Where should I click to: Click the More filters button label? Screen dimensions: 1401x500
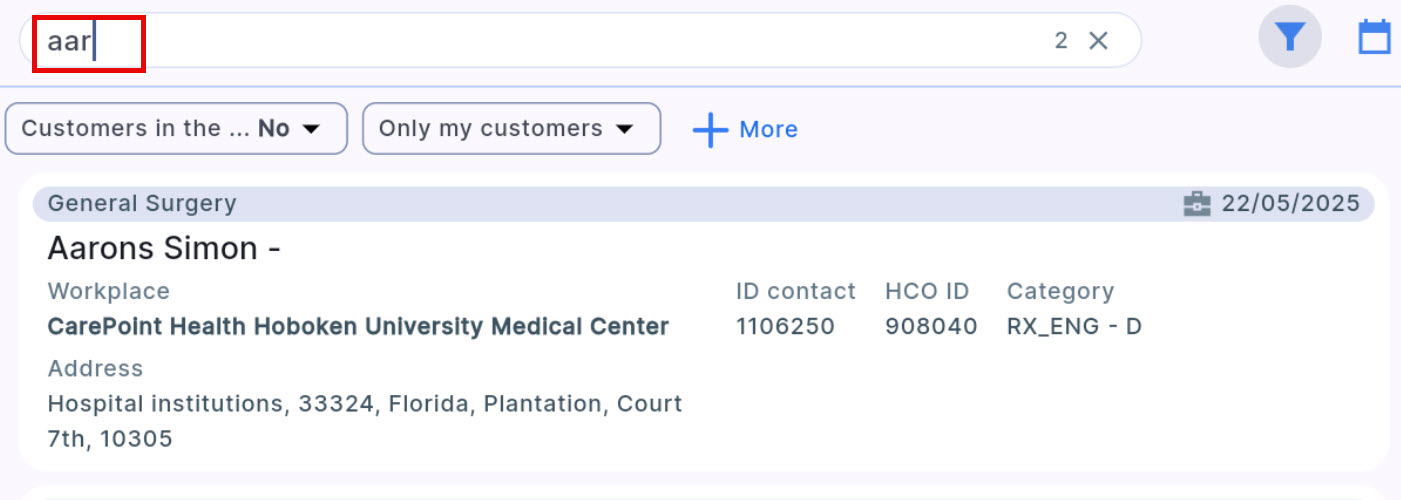click(x=768, y=130)
